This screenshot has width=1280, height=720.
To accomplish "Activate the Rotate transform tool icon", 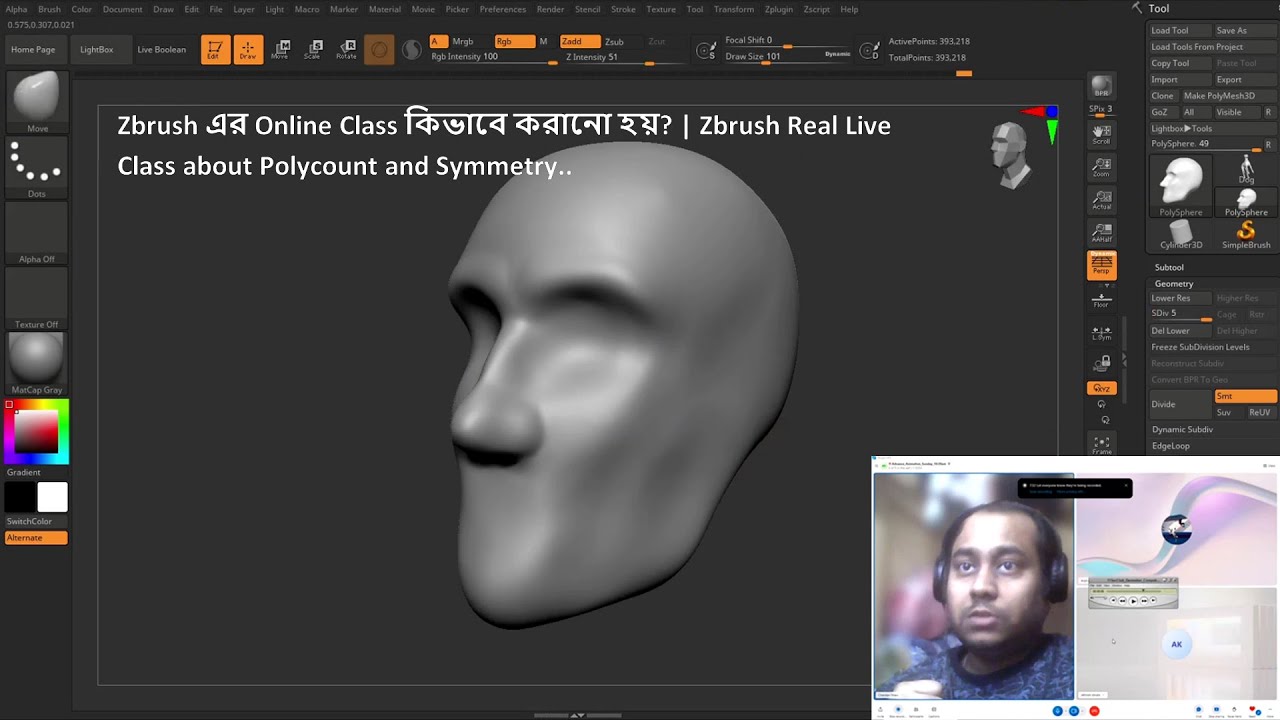I will 346,49.
